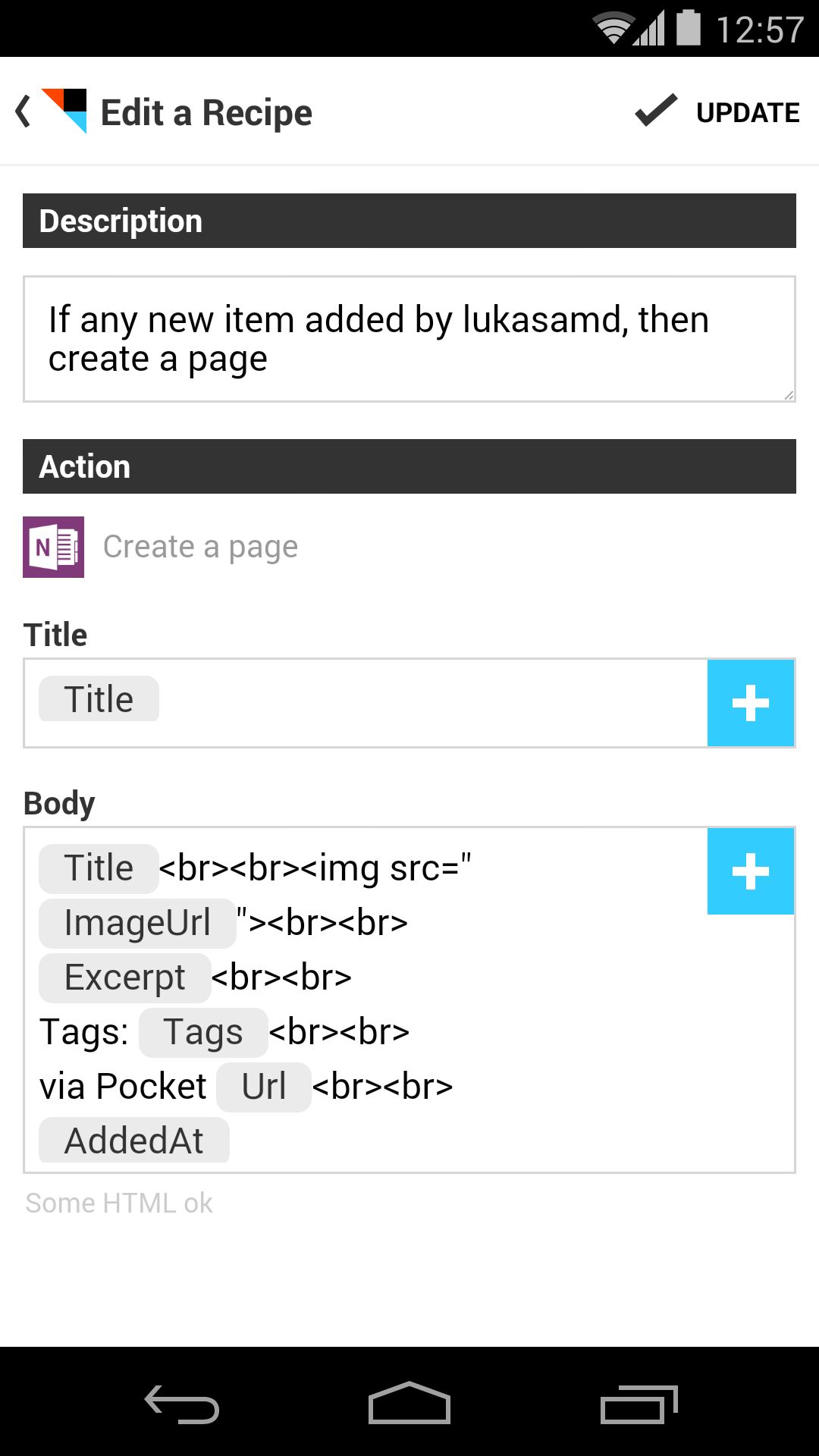Viewport: 819px width, 1456px height.
Task: Grab the description box resize handle
Action: (788, 394)
